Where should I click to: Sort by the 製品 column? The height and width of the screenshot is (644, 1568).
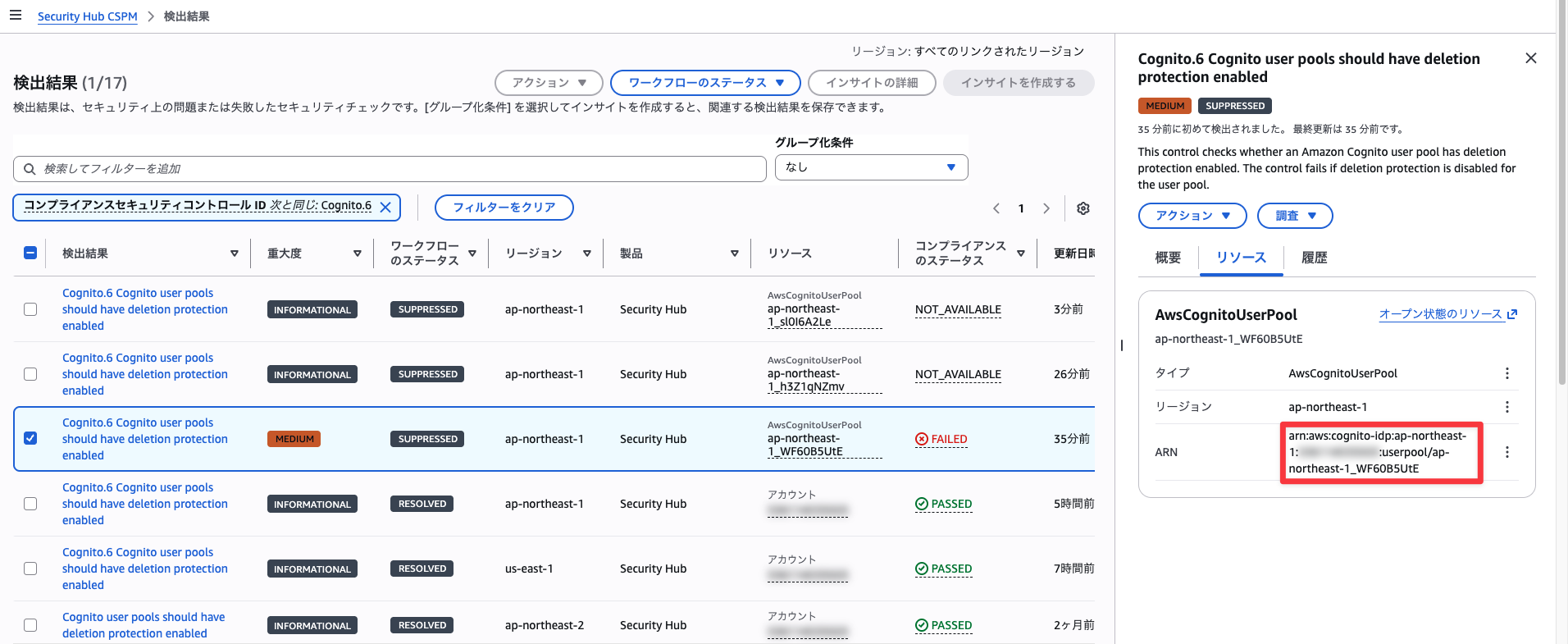click(x=734, y=253)
